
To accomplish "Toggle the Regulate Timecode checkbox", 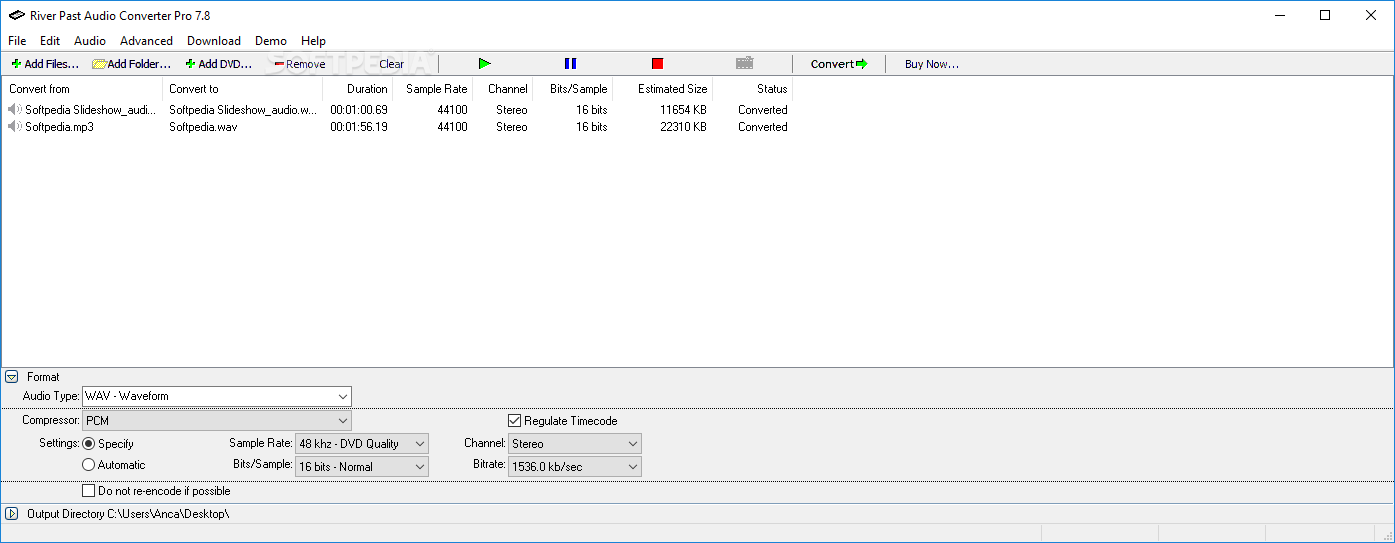I will pyautogui.click(x=515, y=421).
